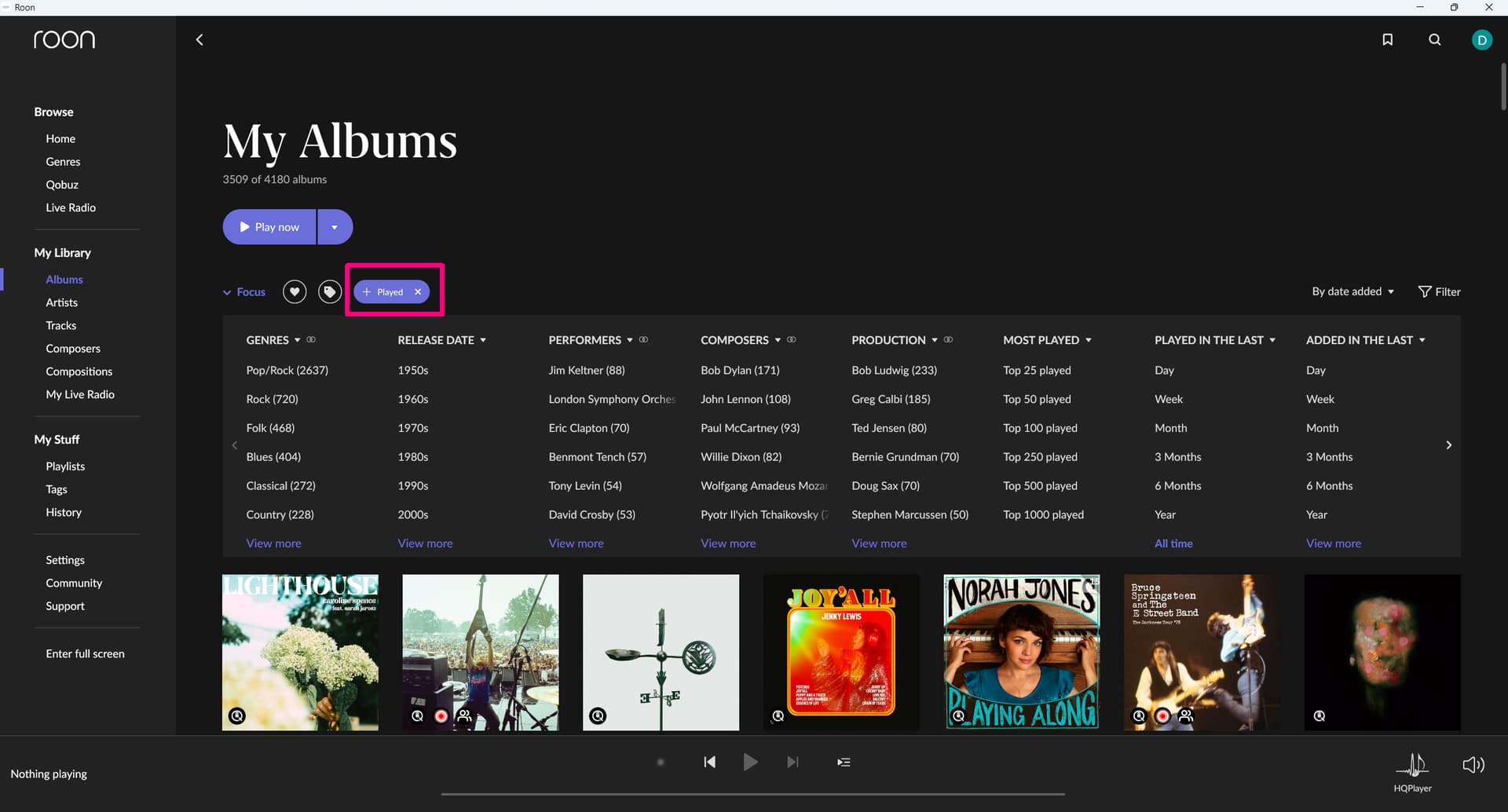Click the Play now button
Image resolution: width=1508 pixels, height=812 pixels.
click(x=269, y=227)
